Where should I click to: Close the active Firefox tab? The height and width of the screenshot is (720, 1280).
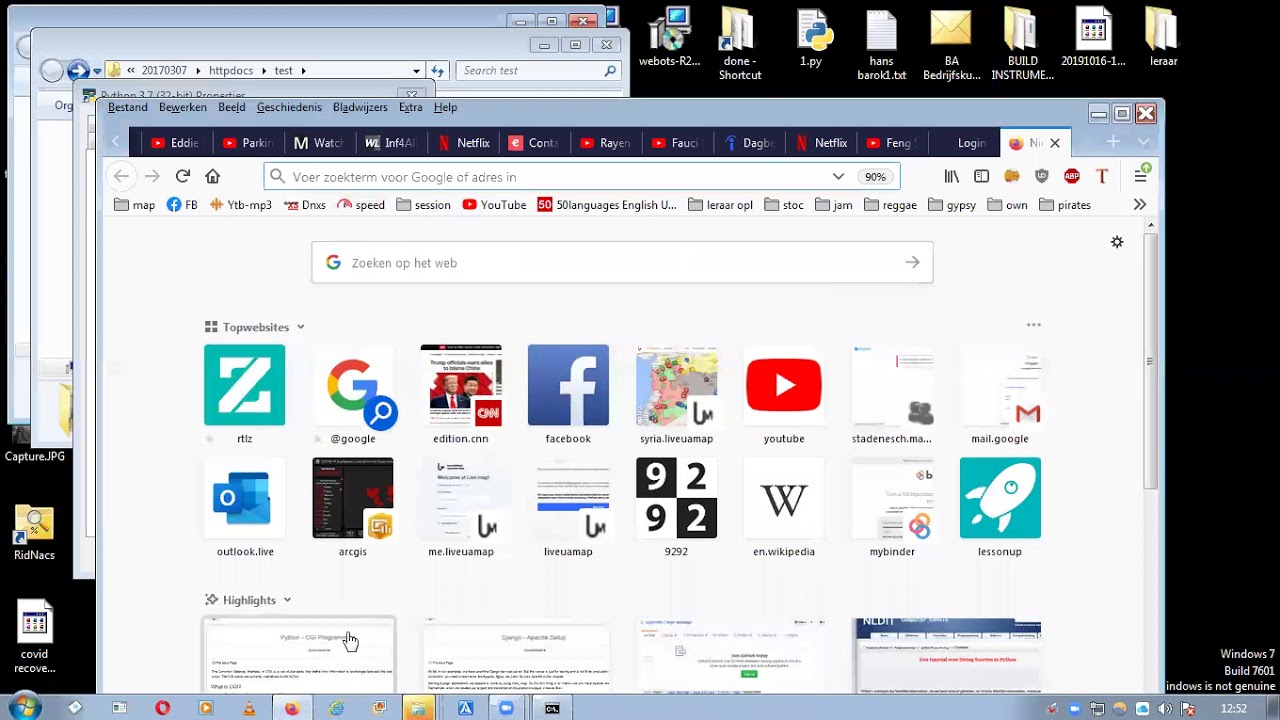pyautogui.click(x=1054, y=143)
